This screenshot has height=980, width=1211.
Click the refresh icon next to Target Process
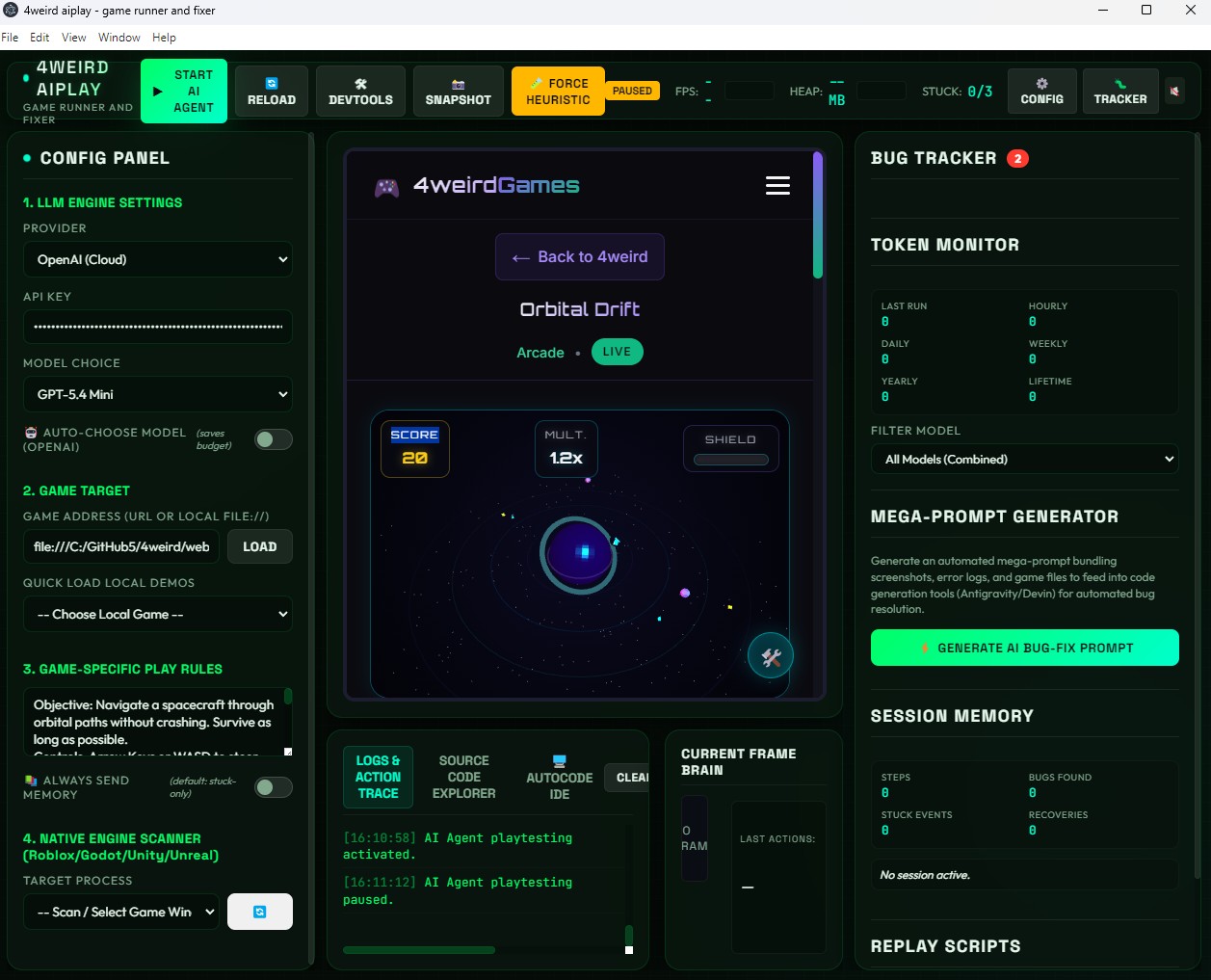(260, 912)
